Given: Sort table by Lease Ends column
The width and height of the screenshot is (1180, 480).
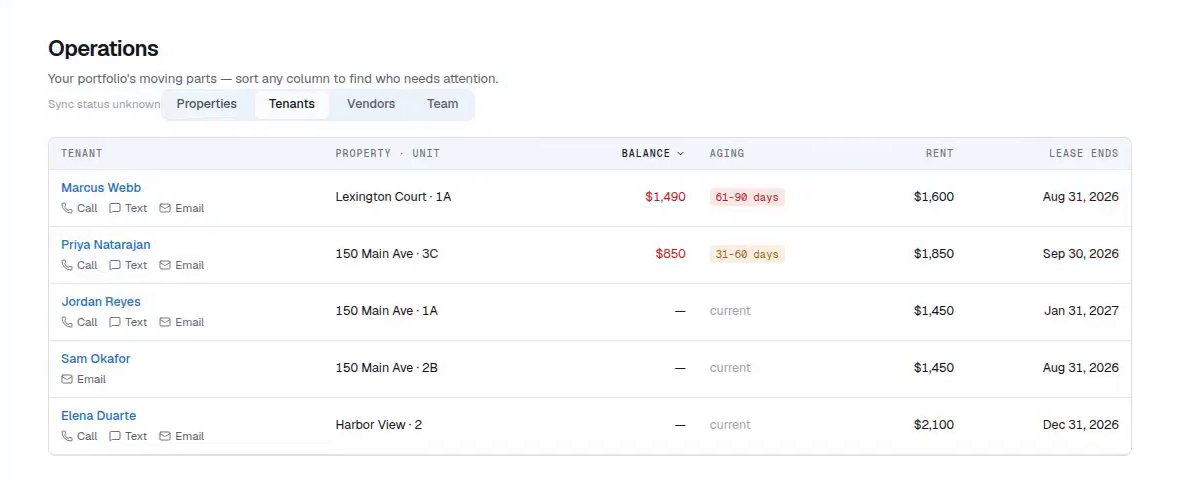Looking at the screenshot, I should [1084, 153].
